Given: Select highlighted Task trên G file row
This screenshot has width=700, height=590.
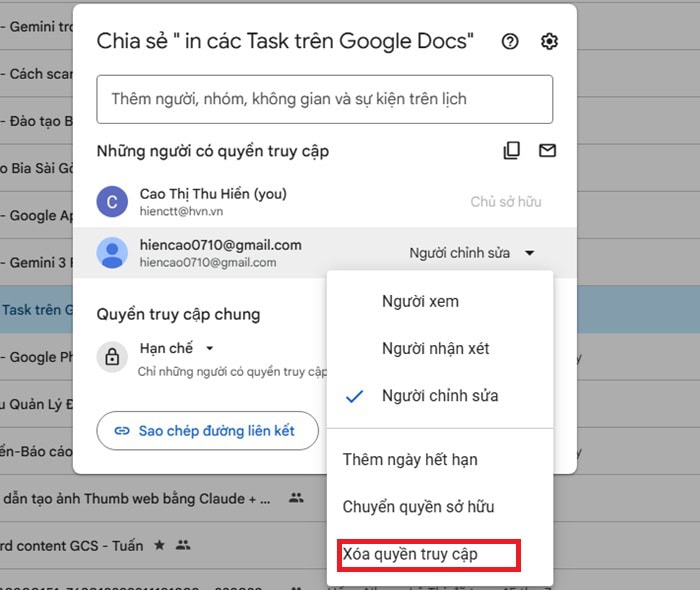Looking at the screenshot, I should coord(37,310).
